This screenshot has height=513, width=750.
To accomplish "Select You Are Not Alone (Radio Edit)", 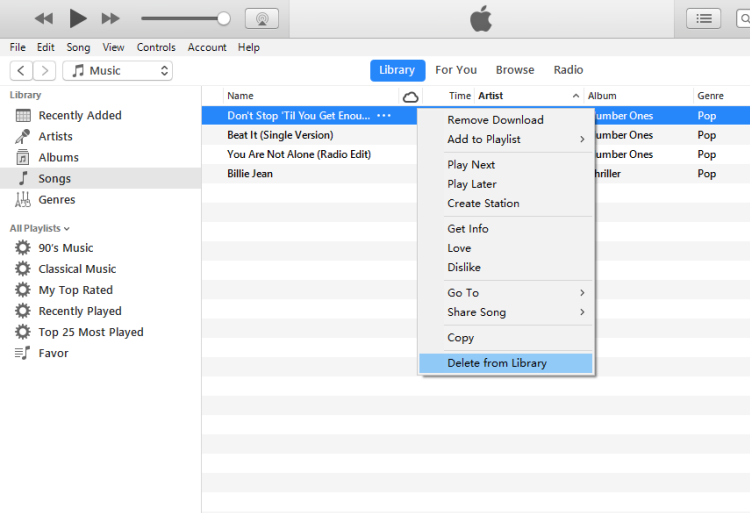I will (299, 154).
